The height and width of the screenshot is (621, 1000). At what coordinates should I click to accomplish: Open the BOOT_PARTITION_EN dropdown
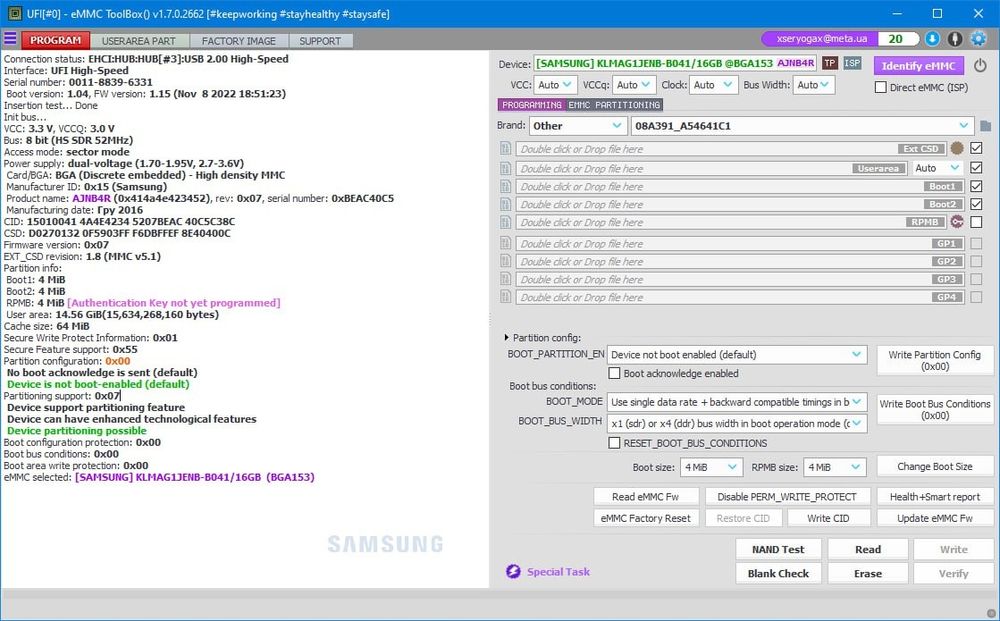coord(737,354)
